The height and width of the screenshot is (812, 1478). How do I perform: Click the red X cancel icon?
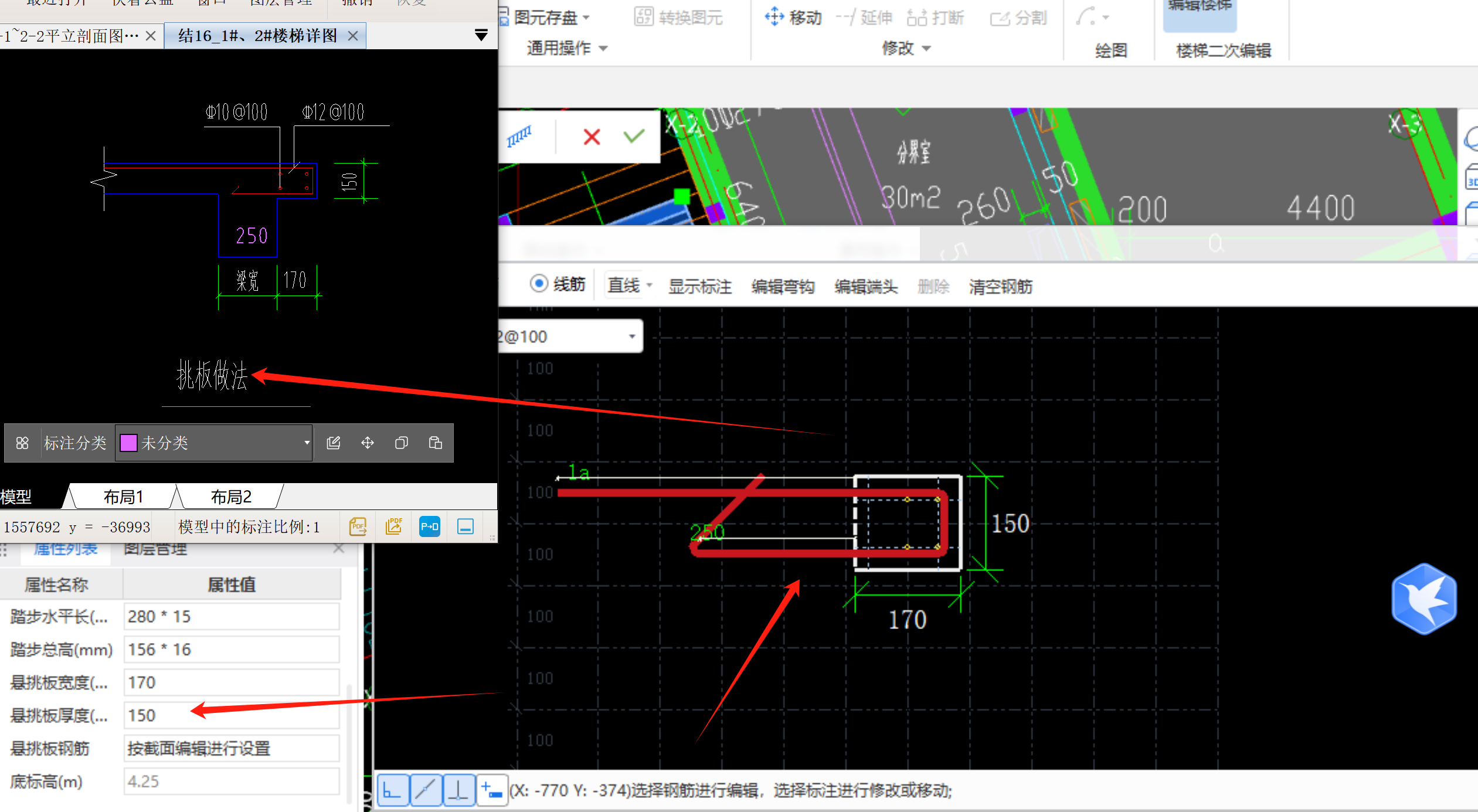tap(592, 137)
